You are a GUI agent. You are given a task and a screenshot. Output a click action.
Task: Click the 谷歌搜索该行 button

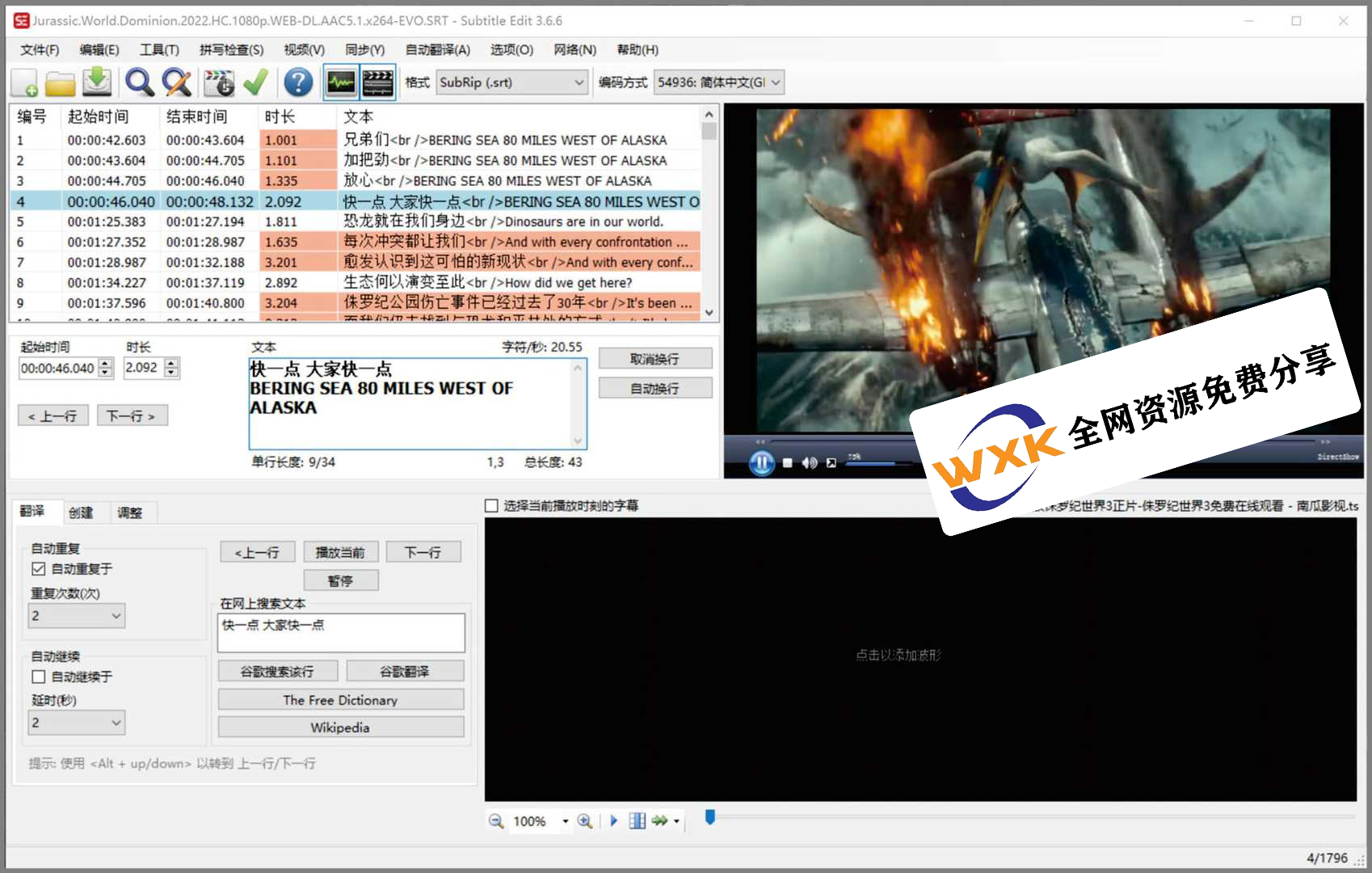tap(277, 672)
